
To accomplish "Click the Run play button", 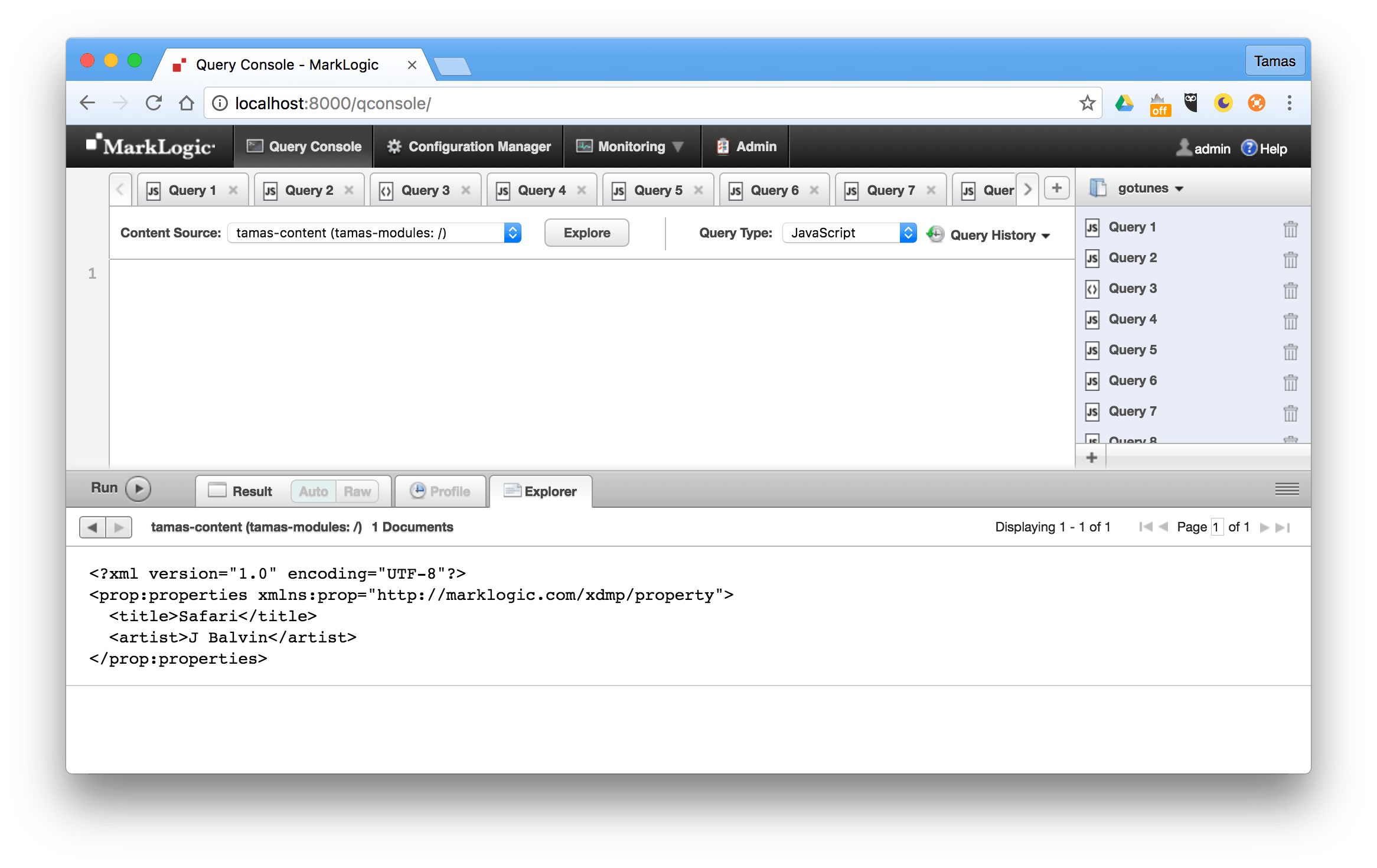I will [x=138, y=488].
